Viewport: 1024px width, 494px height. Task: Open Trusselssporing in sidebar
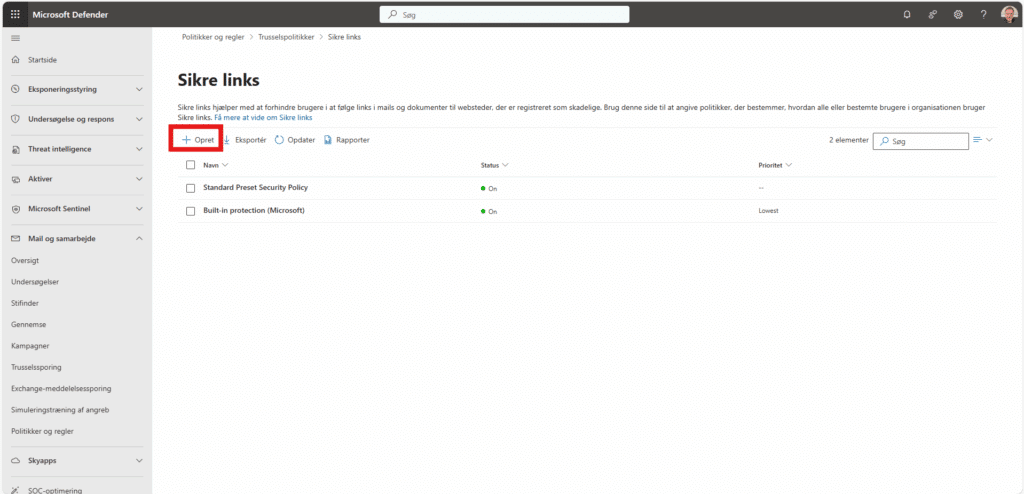click(37, 367)
